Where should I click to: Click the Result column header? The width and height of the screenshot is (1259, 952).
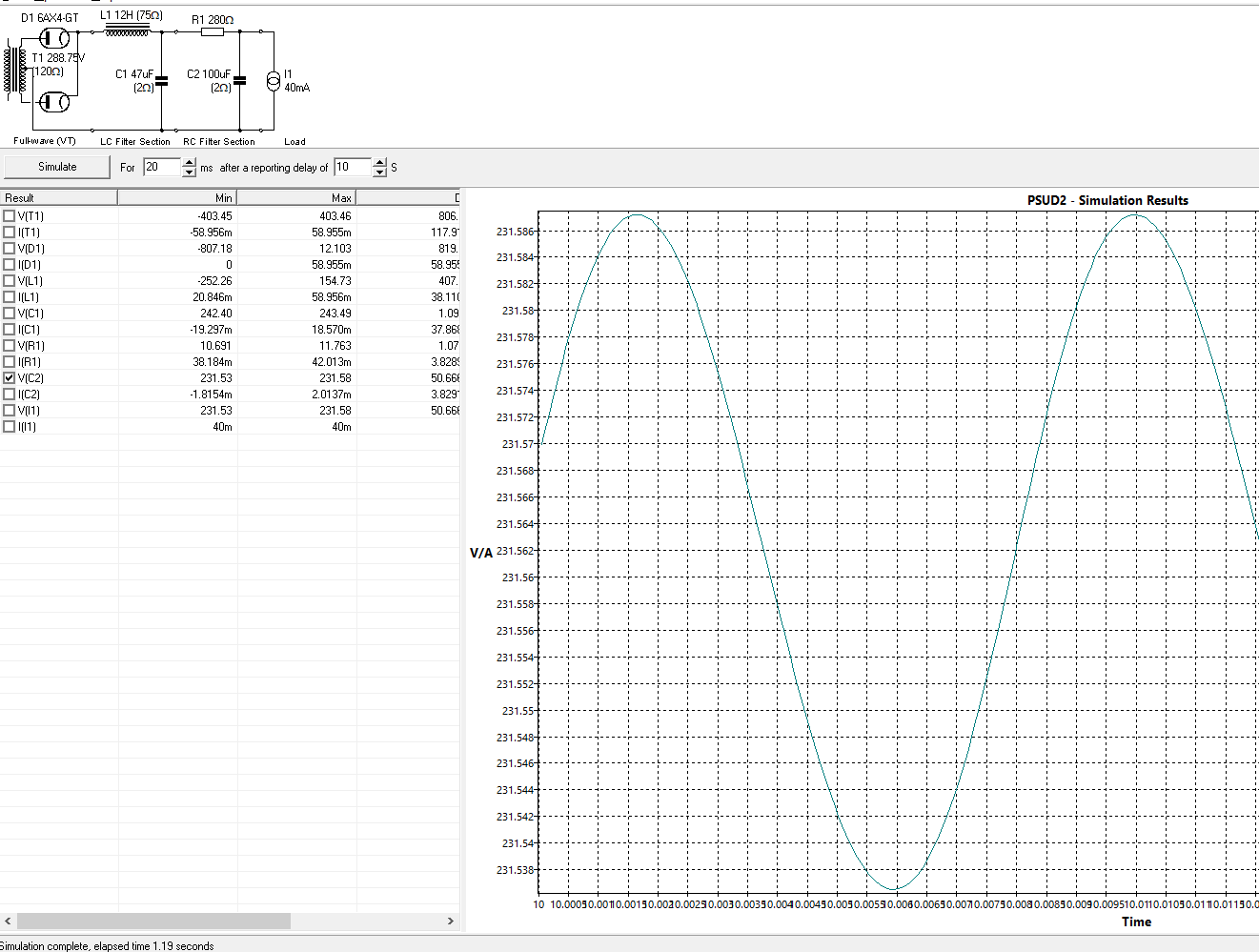click(59, 198)
